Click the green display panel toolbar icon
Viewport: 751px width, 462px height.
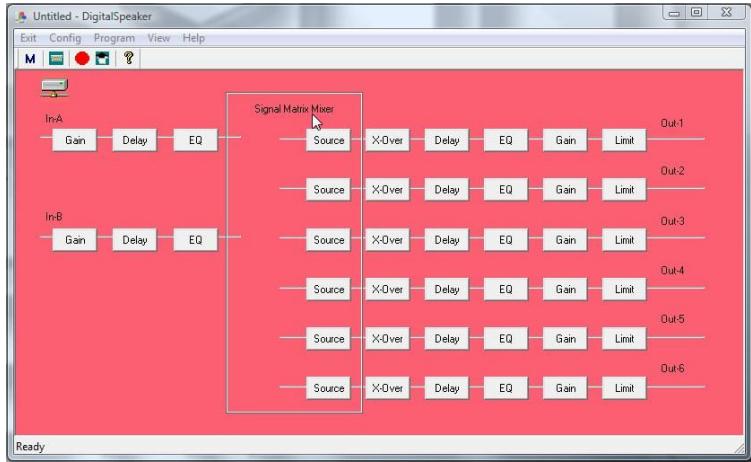pyautogui.click(x=56, y=59)
